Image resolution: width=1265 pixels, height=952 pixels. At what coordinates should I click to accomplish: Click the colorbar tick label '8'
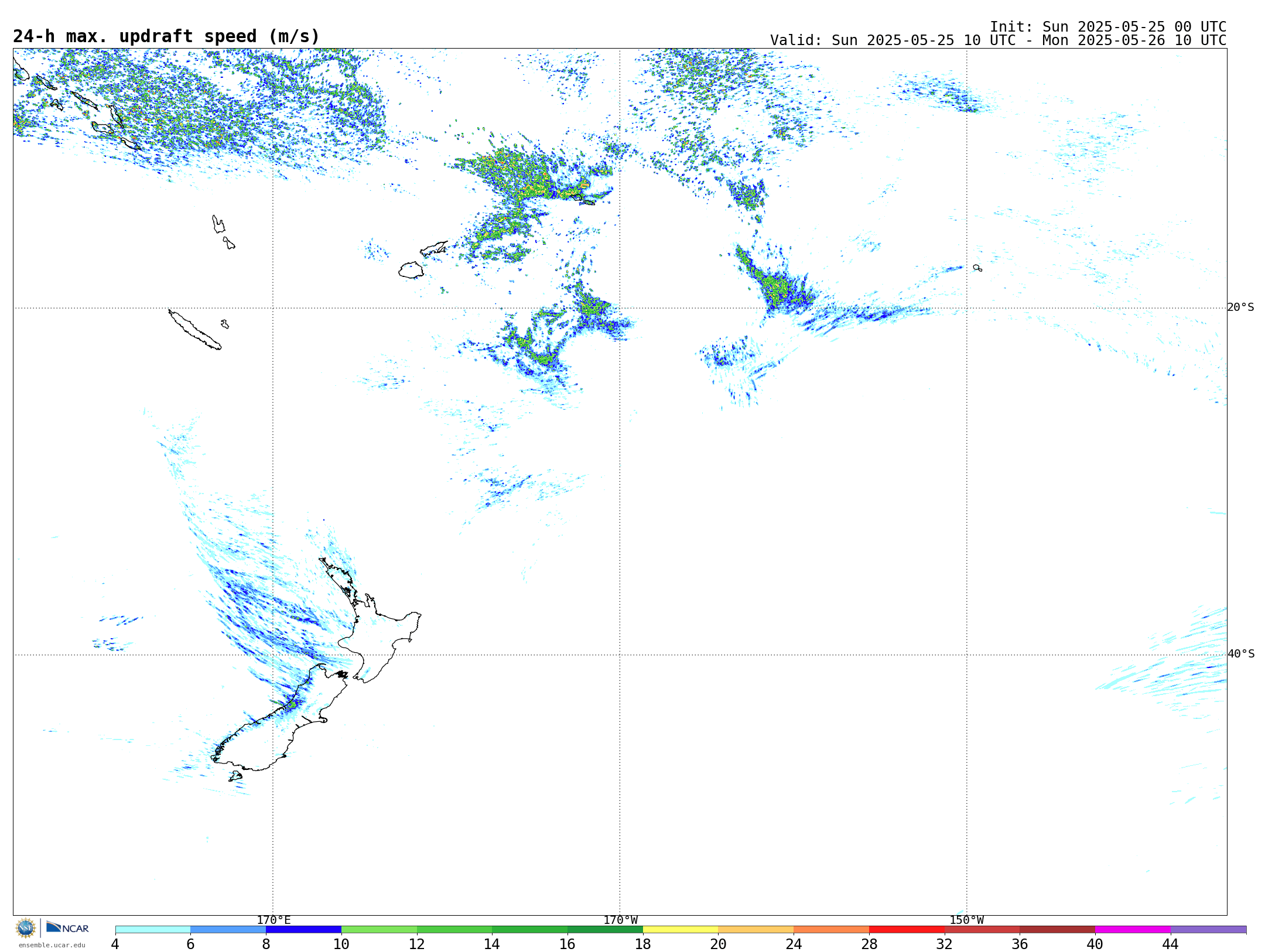pyautogui.click(x=266, y=944)
